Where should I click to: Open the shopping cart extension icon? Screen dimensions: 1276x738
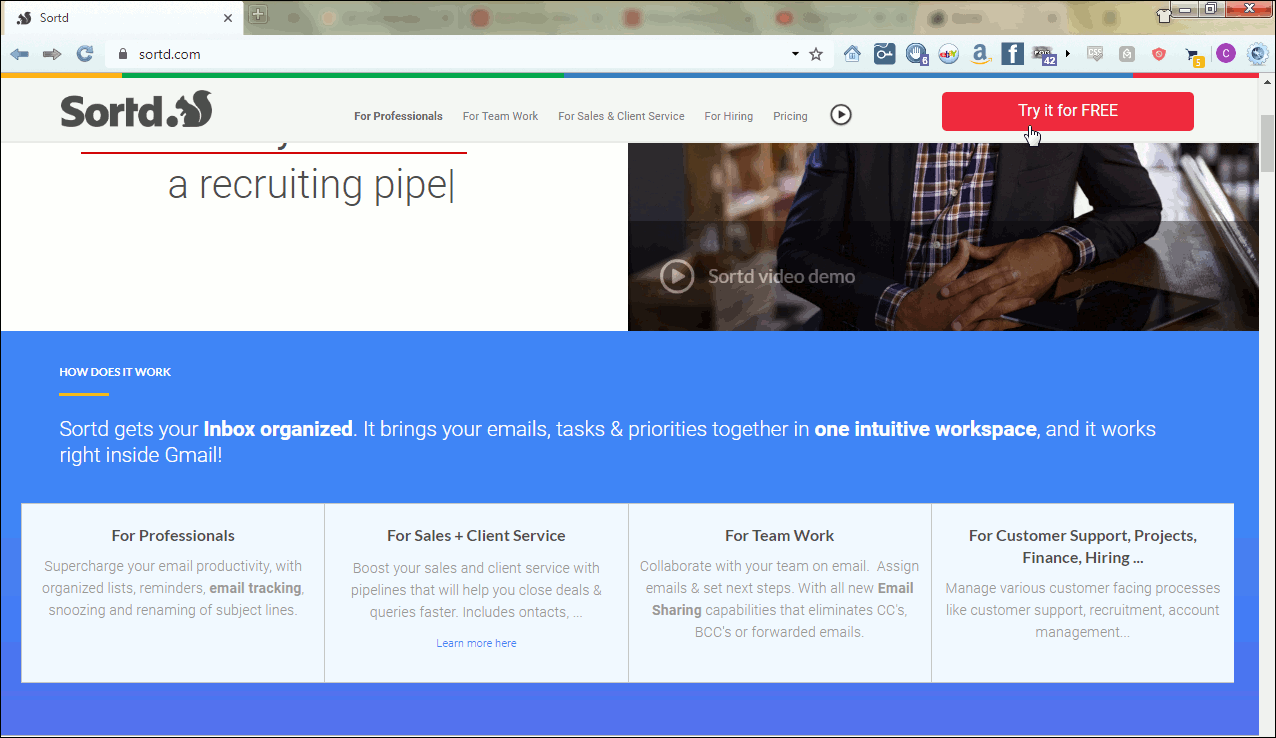[1193, 56]
